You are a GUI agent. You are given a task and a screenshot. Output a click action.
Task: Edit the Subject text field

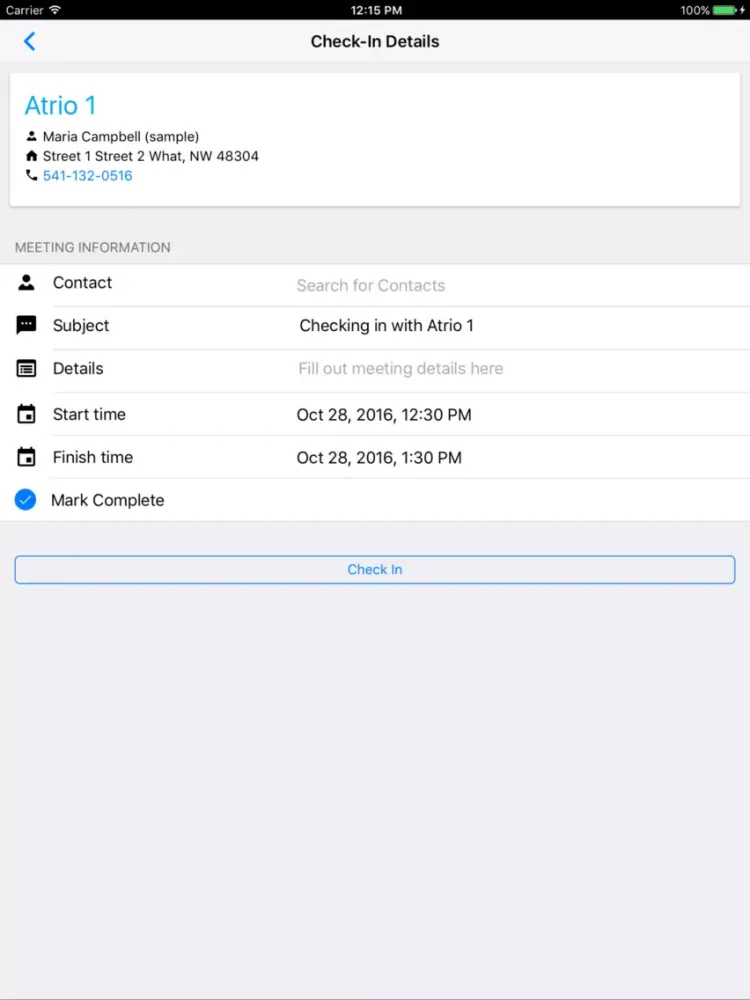coord(386,326)
